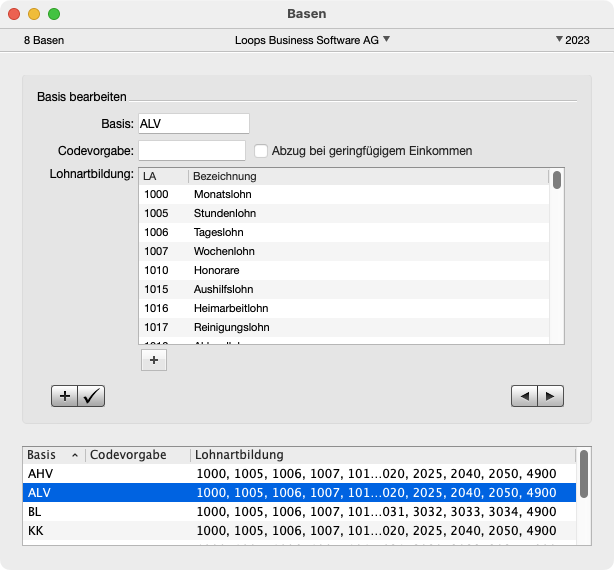Viewport: 614px width, 570px height.
Task: Add a Lohnart with the small plus button
Action: pos(153,361)
